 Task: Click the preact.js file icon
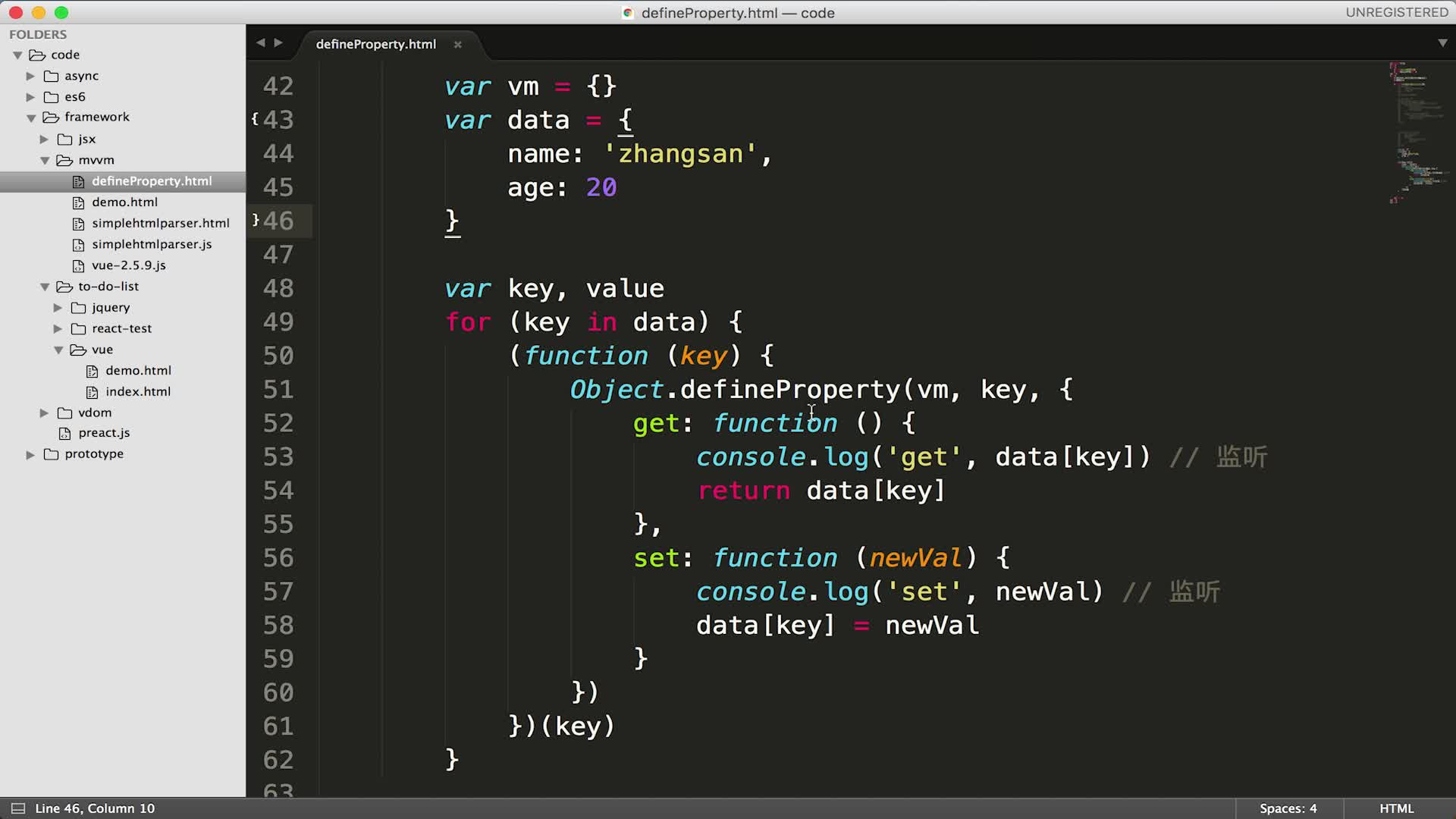(x=65, y=433)
